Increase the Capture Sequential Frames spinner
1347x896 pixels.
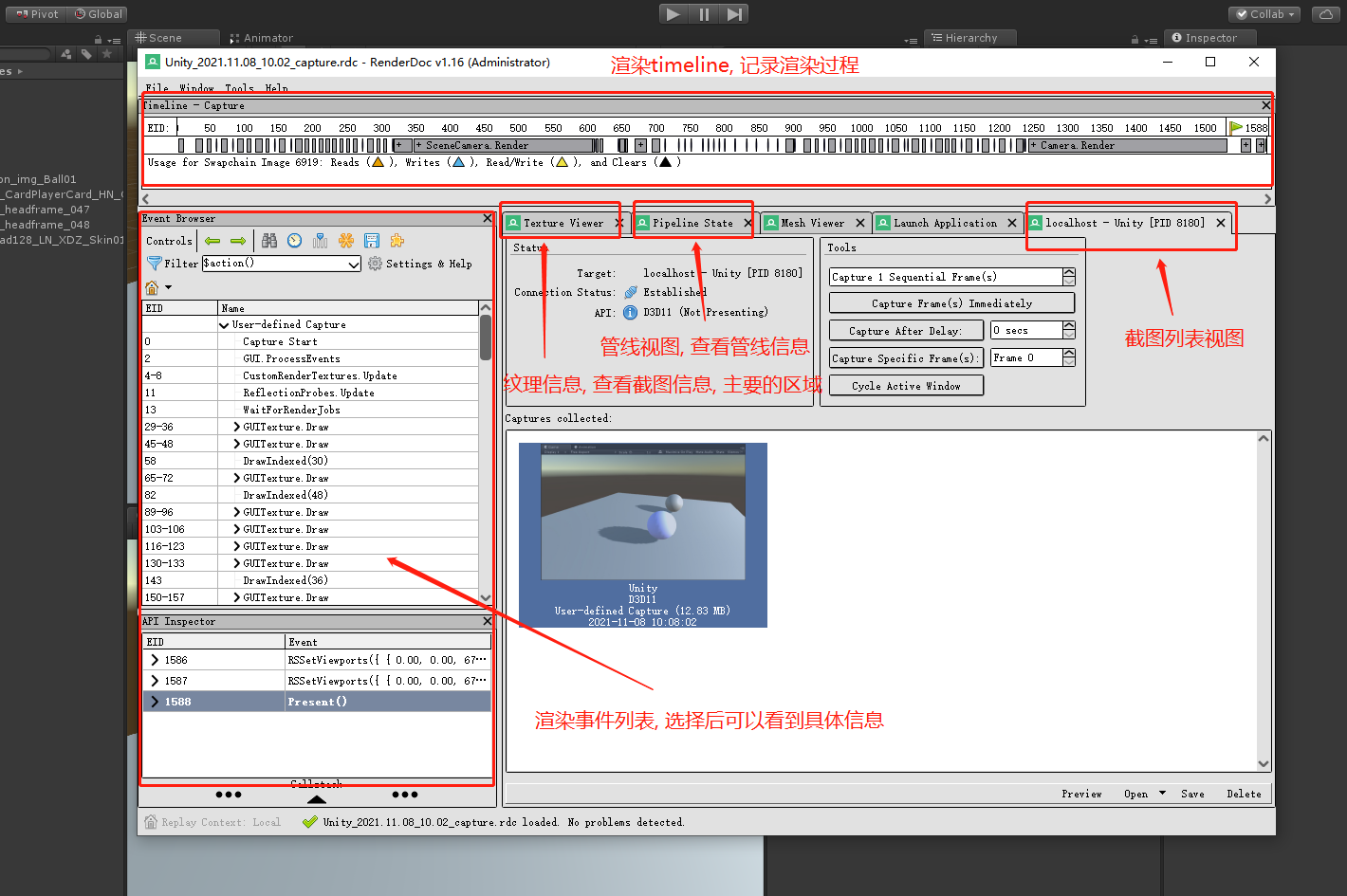pos(1069,272)
